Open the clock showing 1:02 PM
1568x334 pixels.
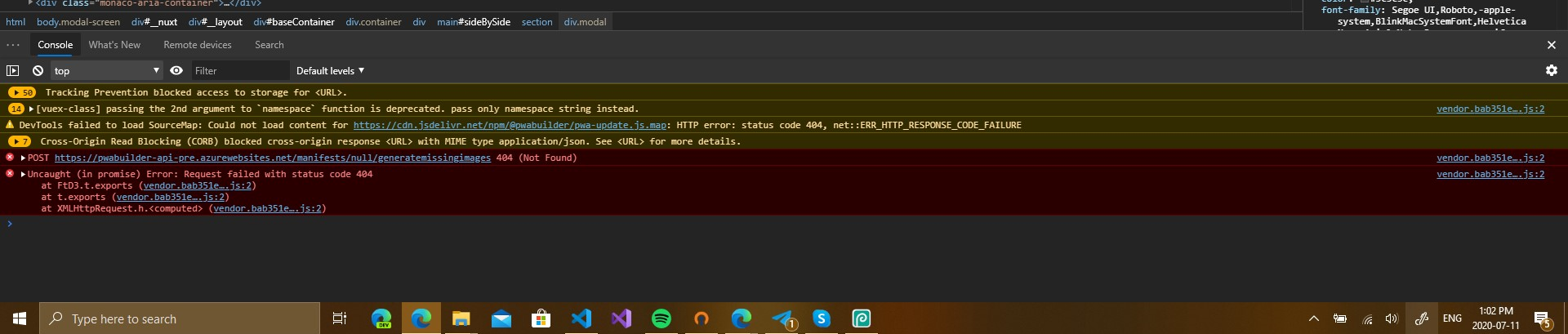pos(1496,318)
